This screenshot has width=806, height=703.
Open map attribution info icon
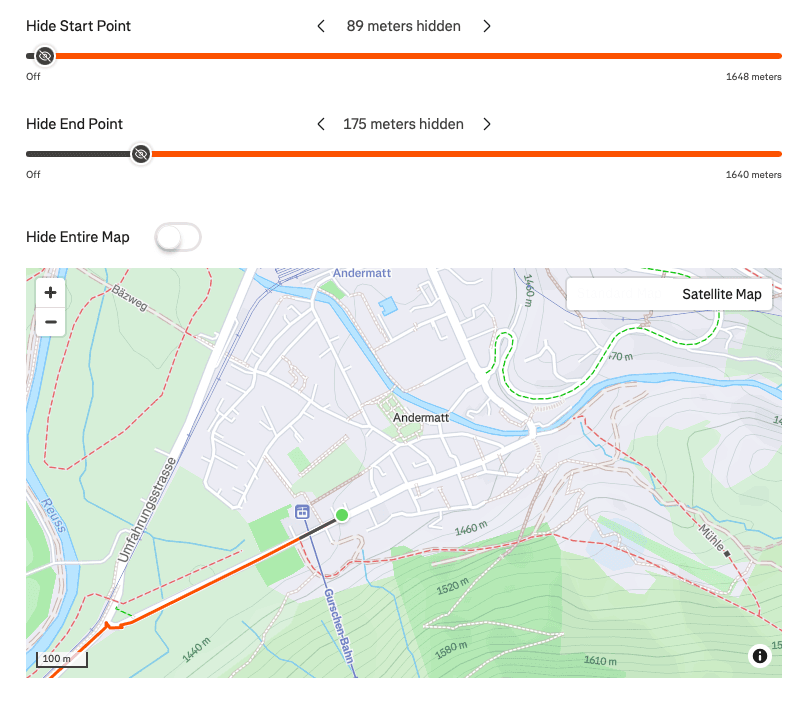(760, 656)
